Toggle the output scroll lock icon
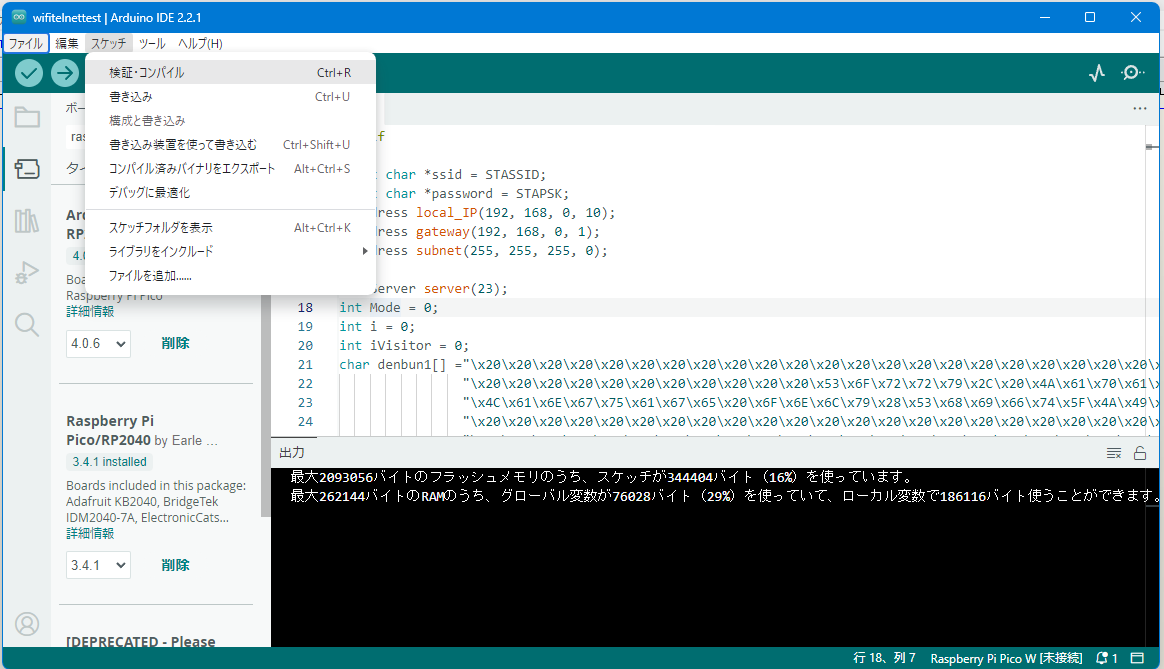Image resolution: width=1164 pixels, height=669 pixels. point(1140,453)
